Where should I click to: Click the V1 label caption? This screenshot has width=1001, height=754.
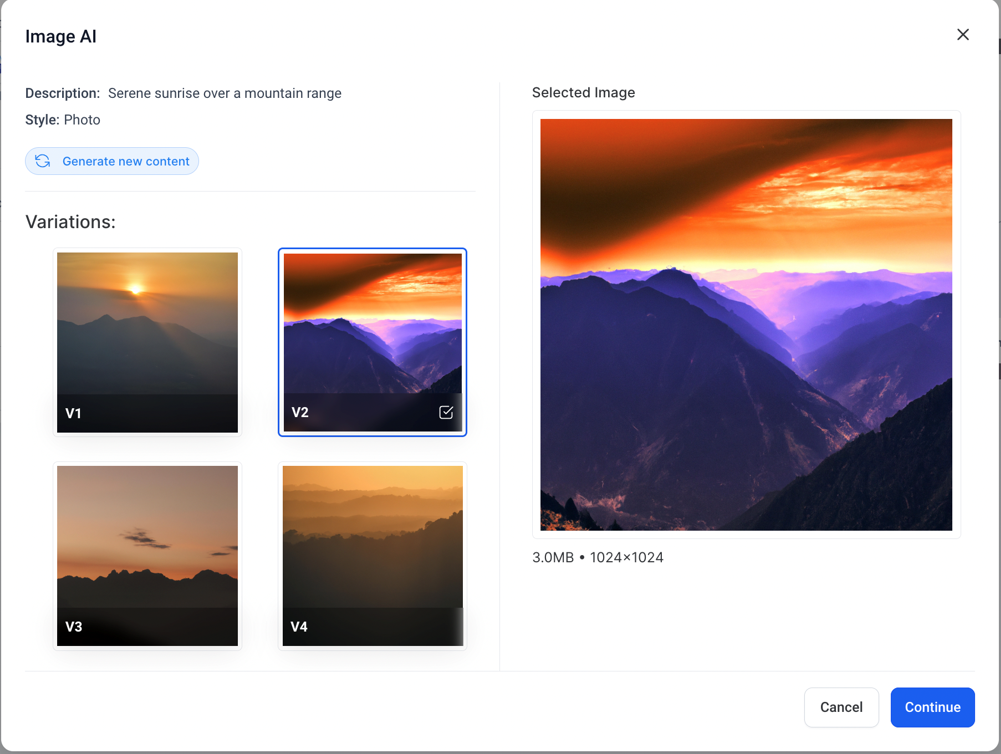pyautogui.click(x=74, y=413)
